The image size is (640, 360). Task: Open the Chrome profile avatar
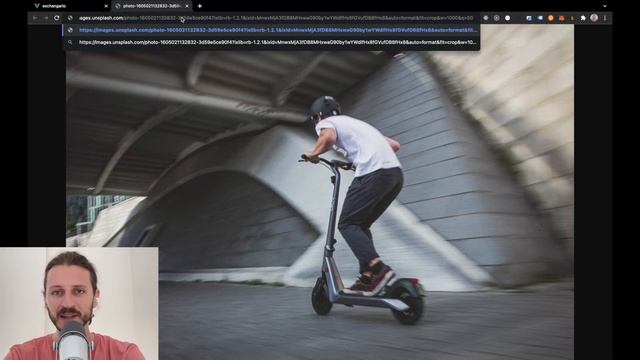(x=594, y=18)
